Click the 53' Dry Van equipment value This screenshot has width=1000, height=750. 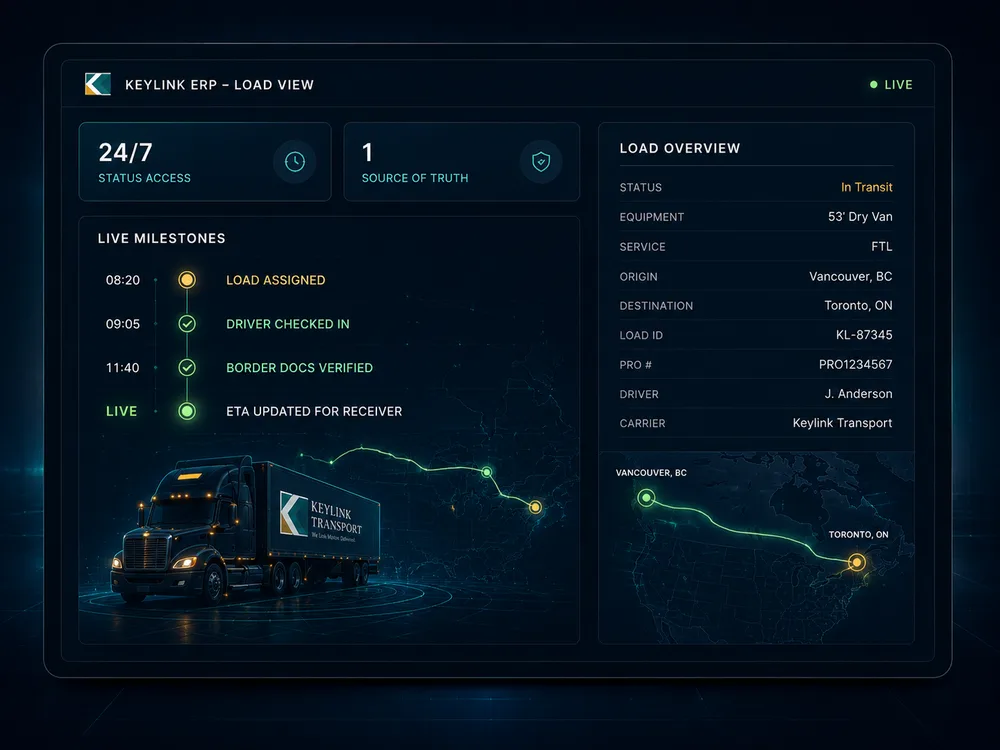pos(860,217)
